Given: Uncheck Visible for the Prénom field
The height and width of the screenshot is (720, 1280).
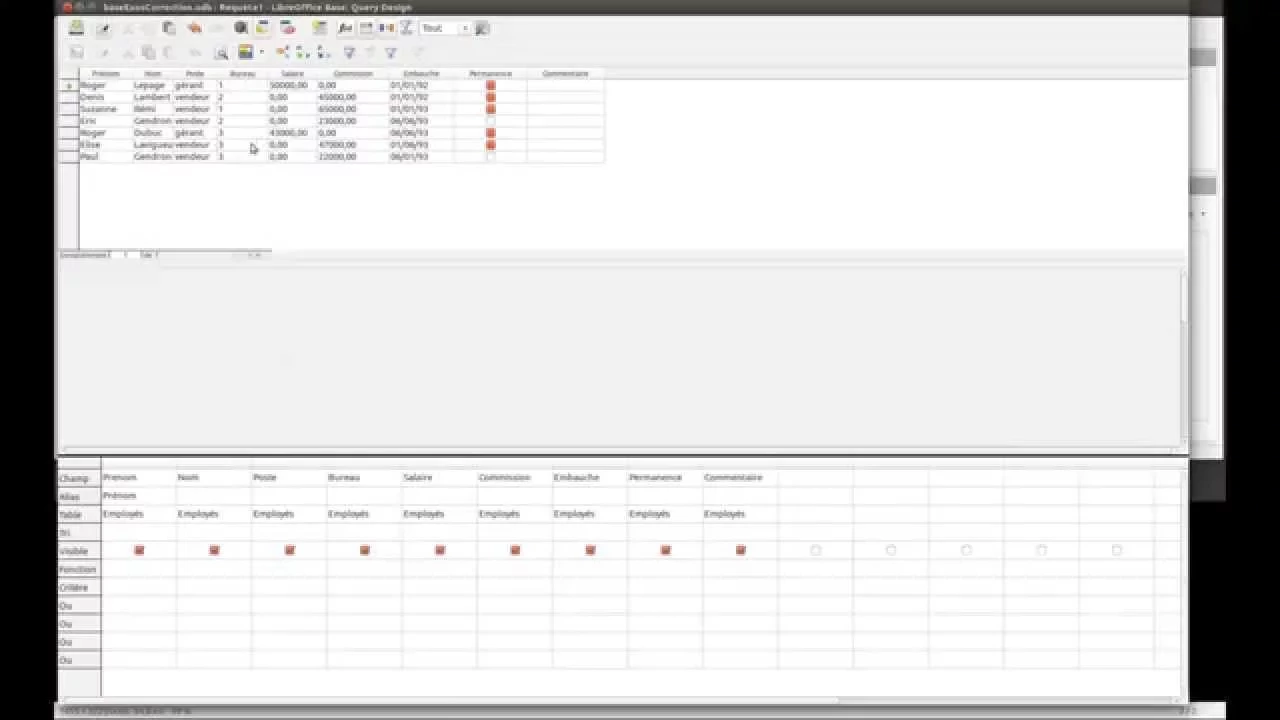Looking at the screenshot, I should [139, 550].
